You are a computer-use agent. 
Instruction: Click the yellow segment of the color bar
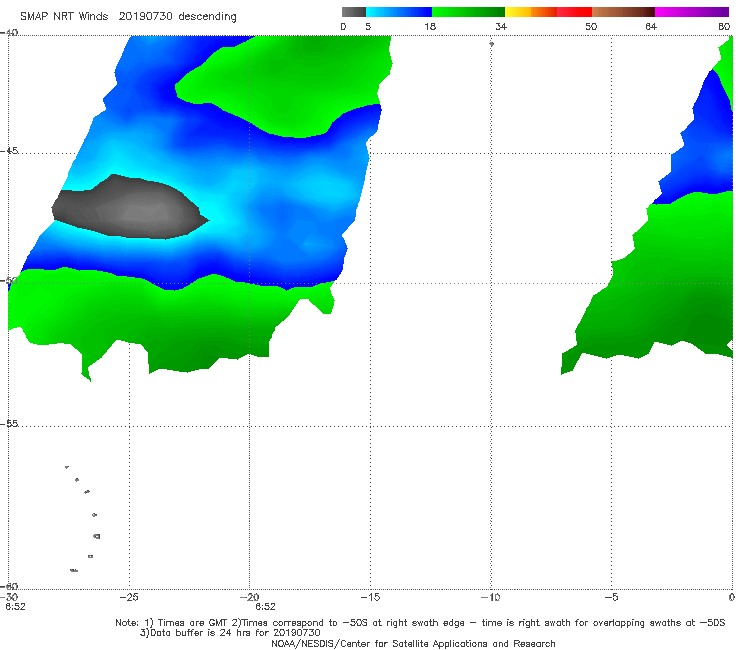pyautogui.click(x=518, y=12)
